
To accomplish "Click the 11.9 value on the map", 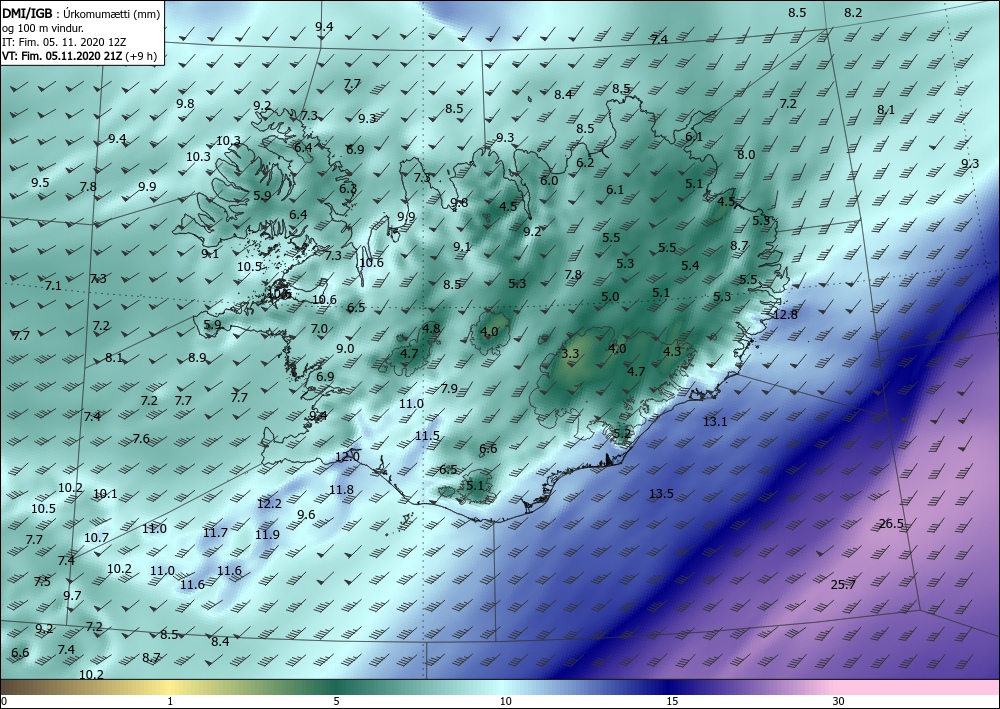I will click(x=267, y=534).
